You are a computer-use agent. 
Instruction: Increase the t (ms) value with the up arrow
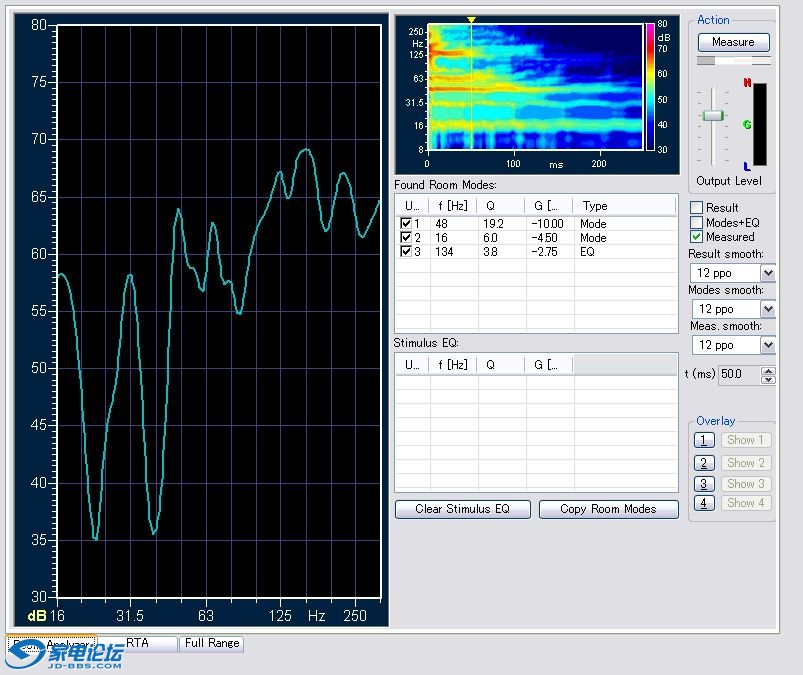(768, 370)
